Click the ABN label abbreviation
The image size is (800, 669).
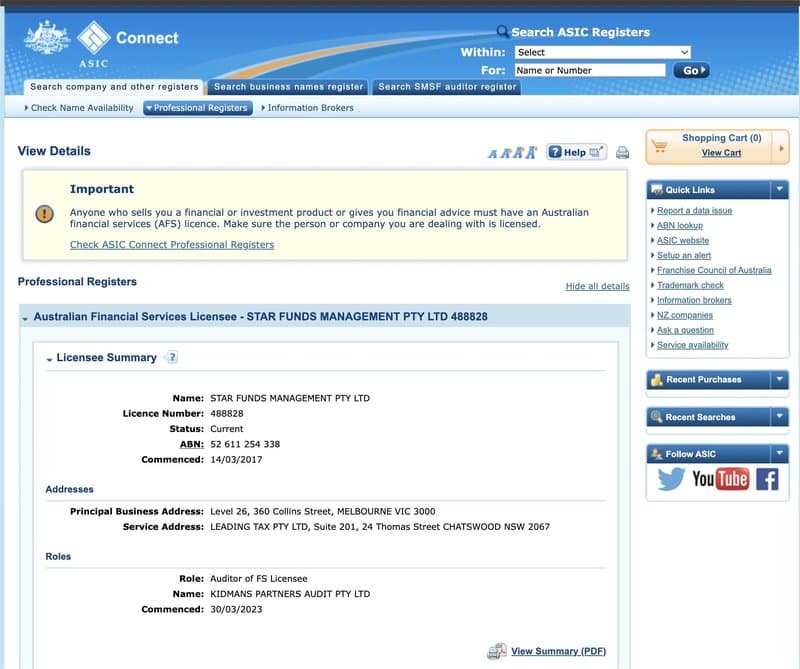coord(191,444)
